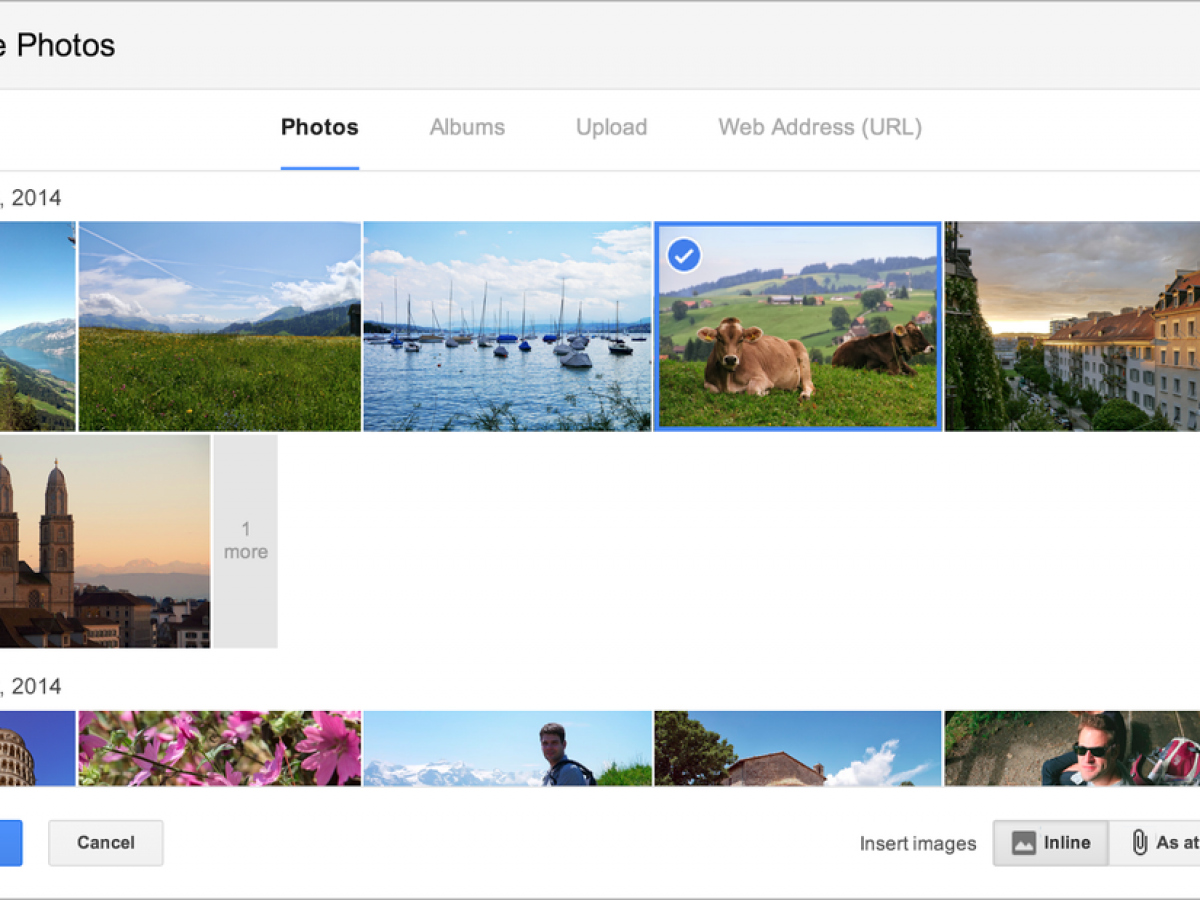The height and width of the screenshot is (900, 1200).
Task: Select the man with backpack photo
Action: (507, 748)
